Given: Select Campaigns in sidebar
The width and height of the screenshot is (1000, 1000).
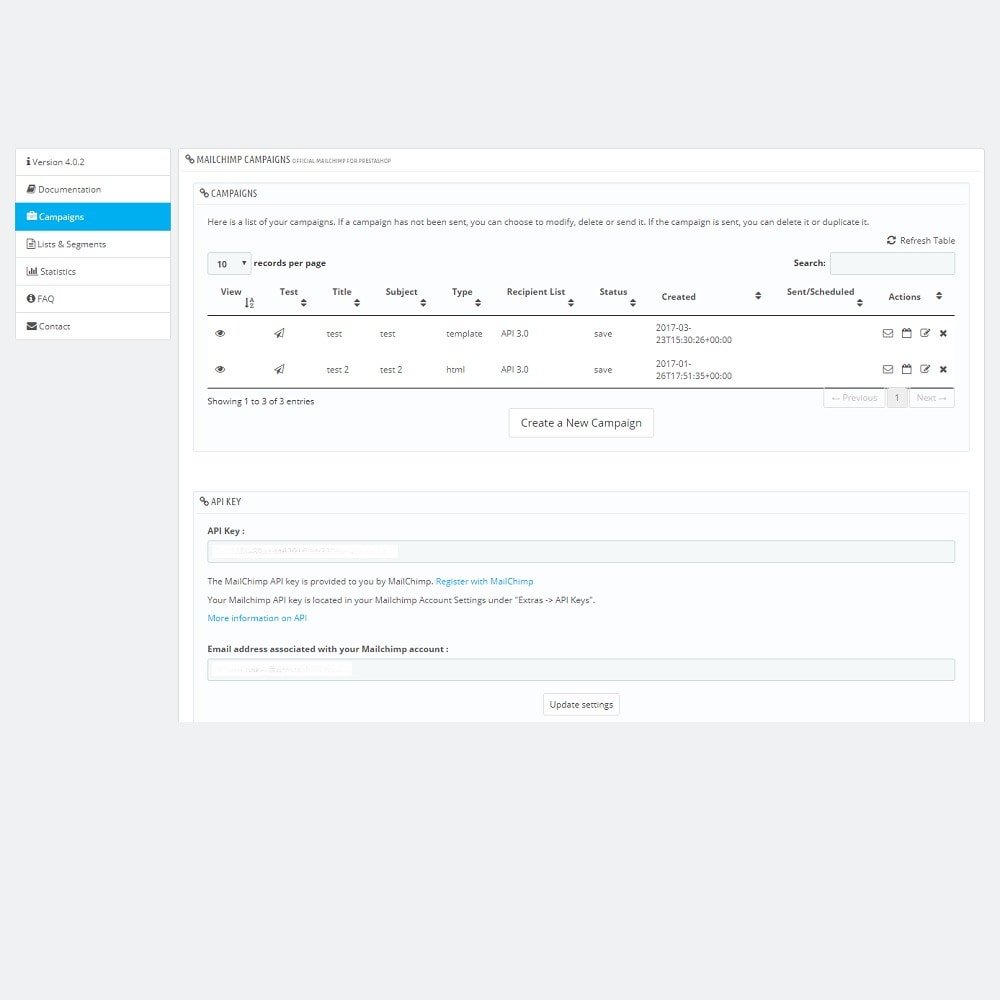Looking at the screenshot, I should coord(92,217).
